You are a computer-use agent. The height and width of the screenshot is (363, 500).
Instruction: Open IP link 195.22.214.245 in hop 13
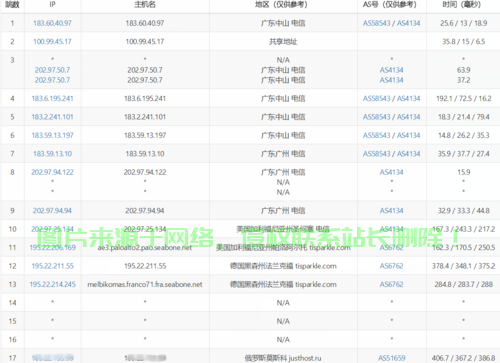tap(52, 284)
